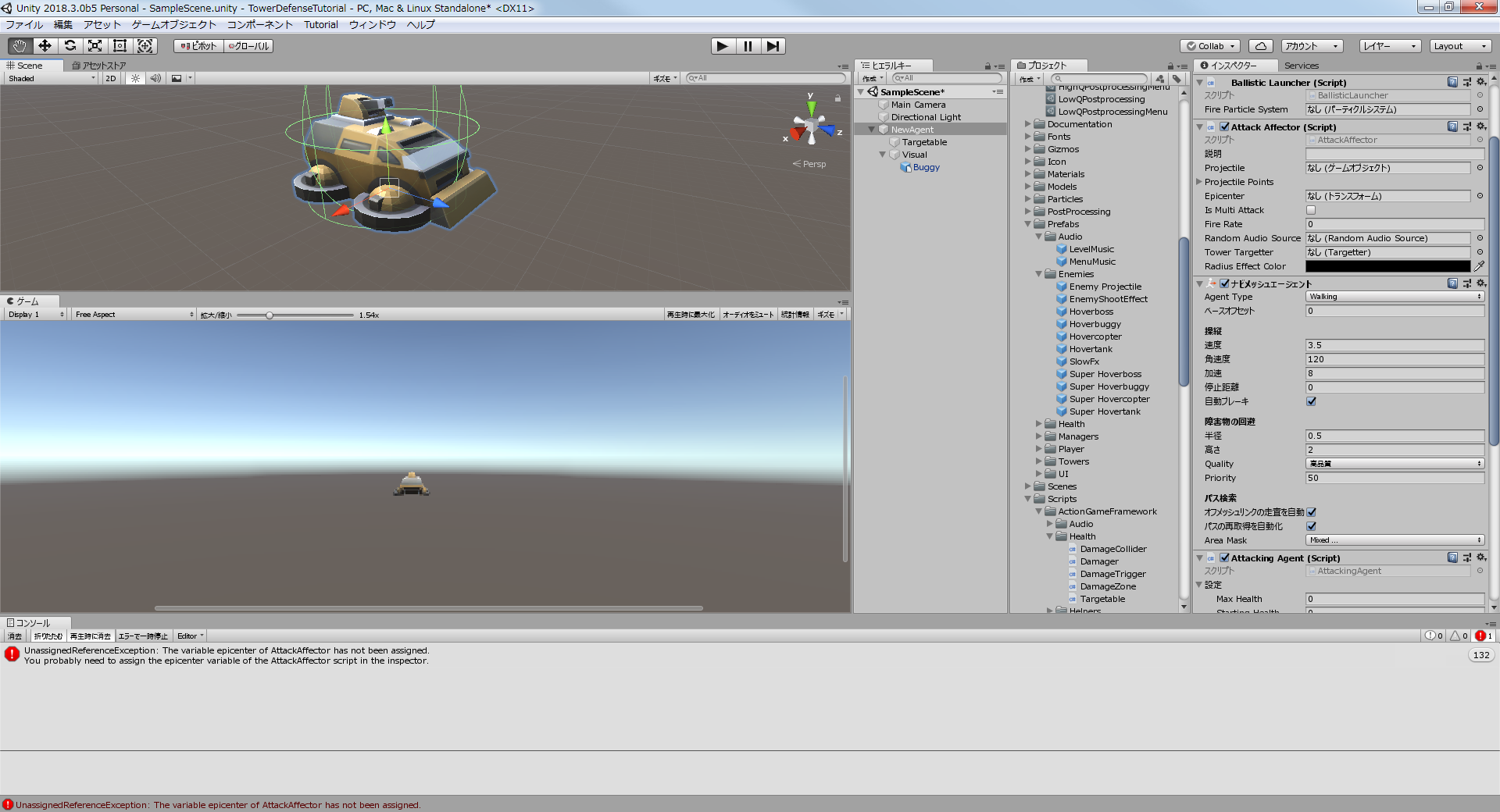Disable Attack Affector component checkbox

(1224, 126)
